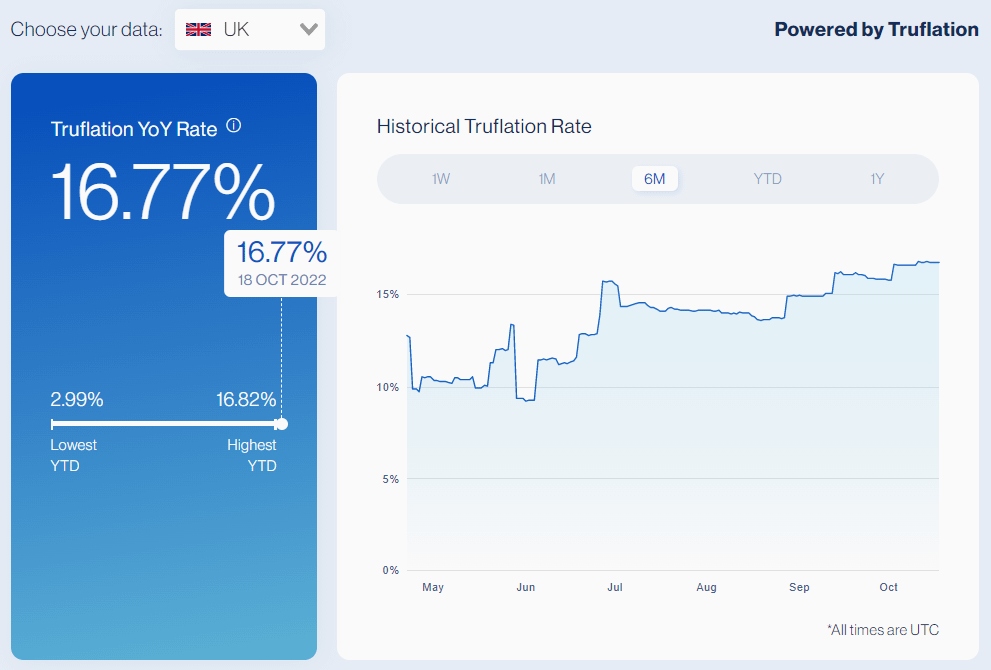Select the 6M time range tab
The width and height of the screenshot is (991, 670).
coord(655,179)
